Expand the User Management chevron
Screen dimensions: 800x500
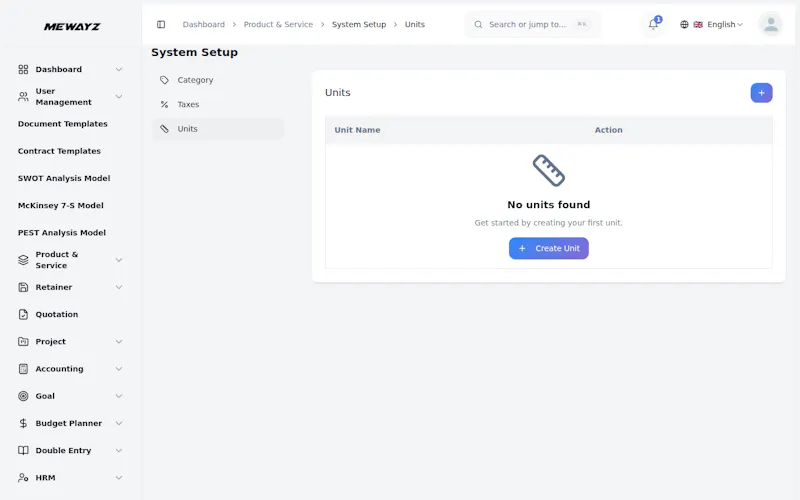[118, 96]
